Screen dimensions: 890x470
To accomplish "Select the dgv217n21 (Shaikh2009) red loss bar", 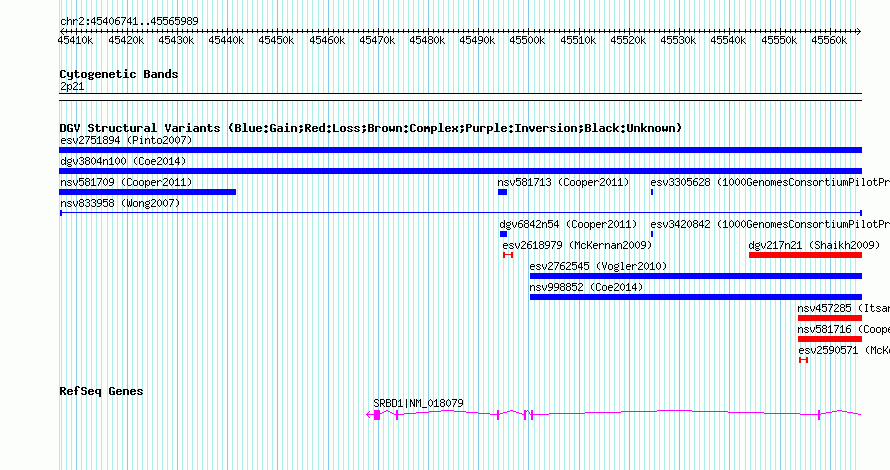I will [805, 255].
